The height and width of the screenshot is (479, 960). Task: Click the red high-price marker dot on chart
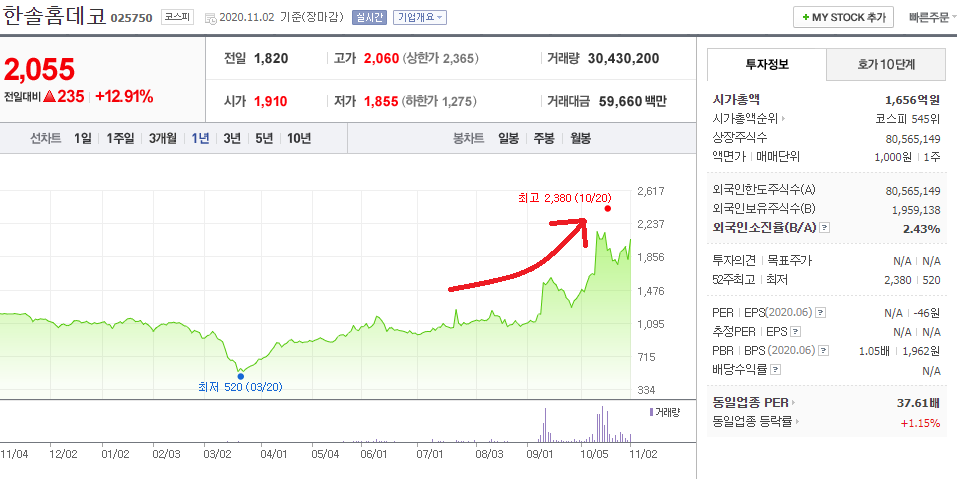tap(607, 208)
